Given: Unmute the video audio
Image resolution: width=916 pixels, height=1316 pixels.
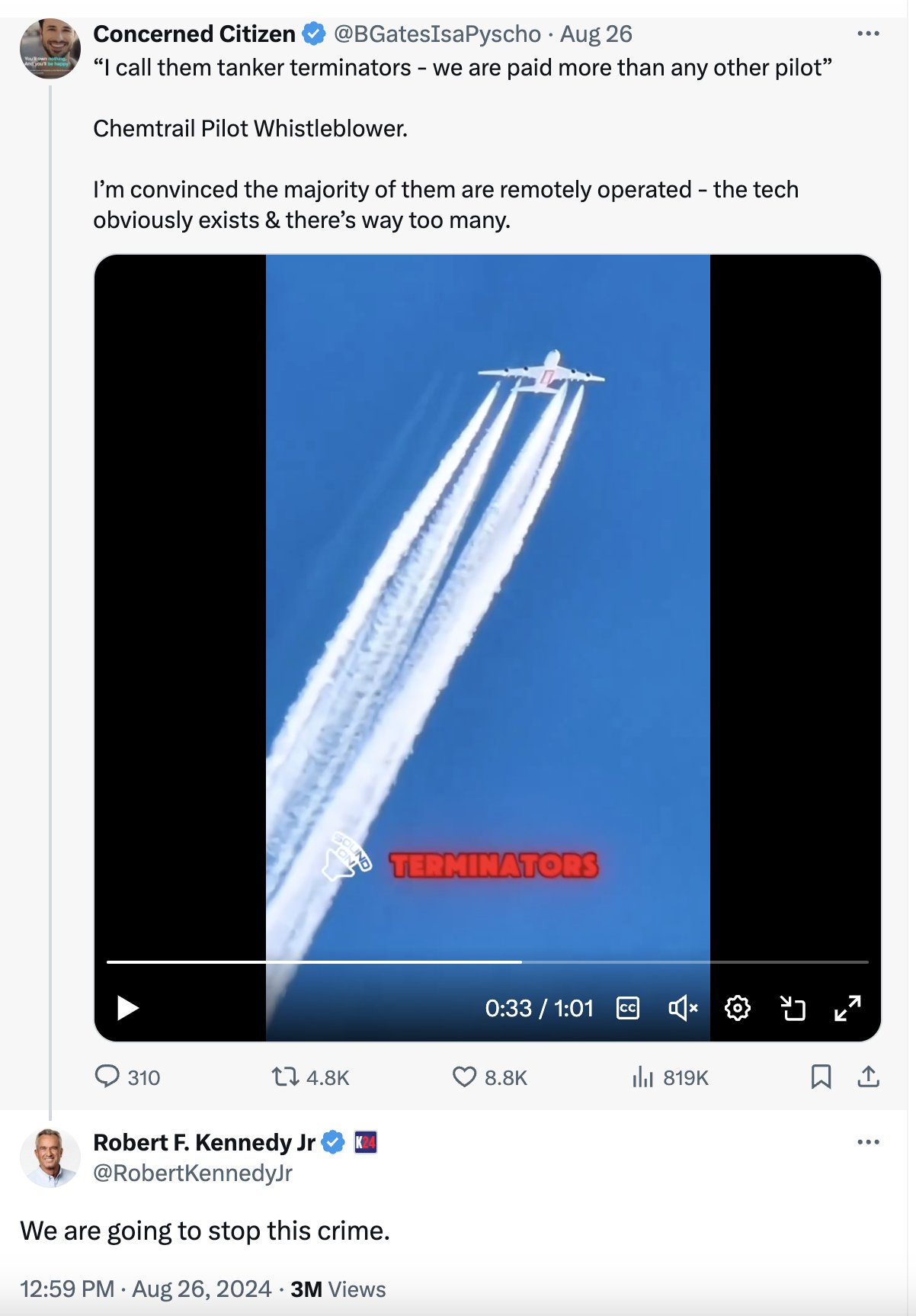Looking at the screenshot, I should tap(683, 1008).
